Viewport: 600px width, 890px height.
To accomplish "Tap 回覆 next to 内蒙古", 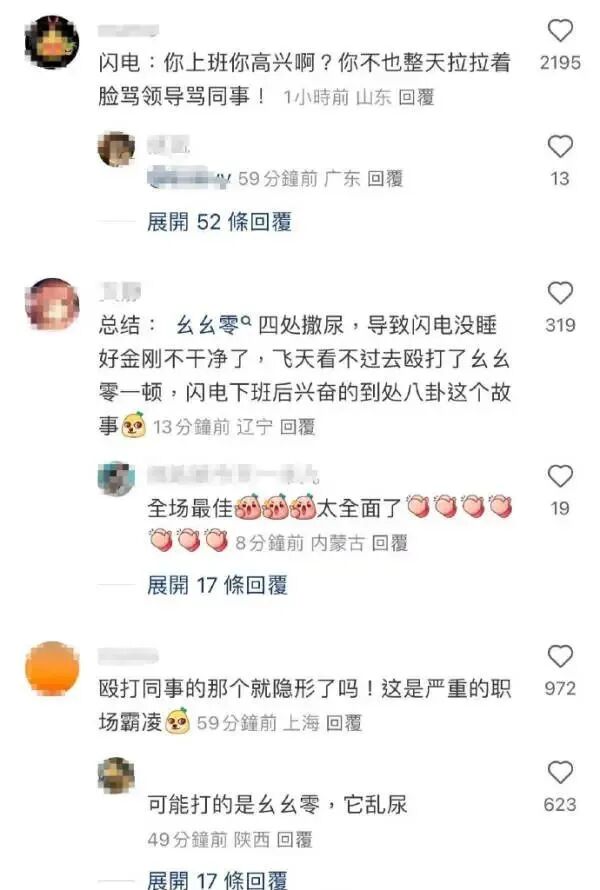I will 389,543.
